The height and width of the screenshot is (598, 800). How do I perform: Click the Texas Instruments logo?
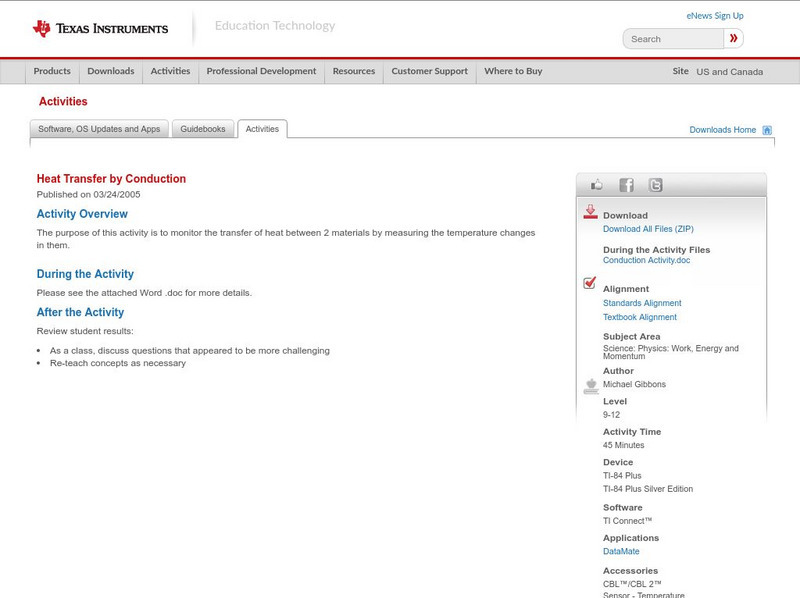(100, 29)
